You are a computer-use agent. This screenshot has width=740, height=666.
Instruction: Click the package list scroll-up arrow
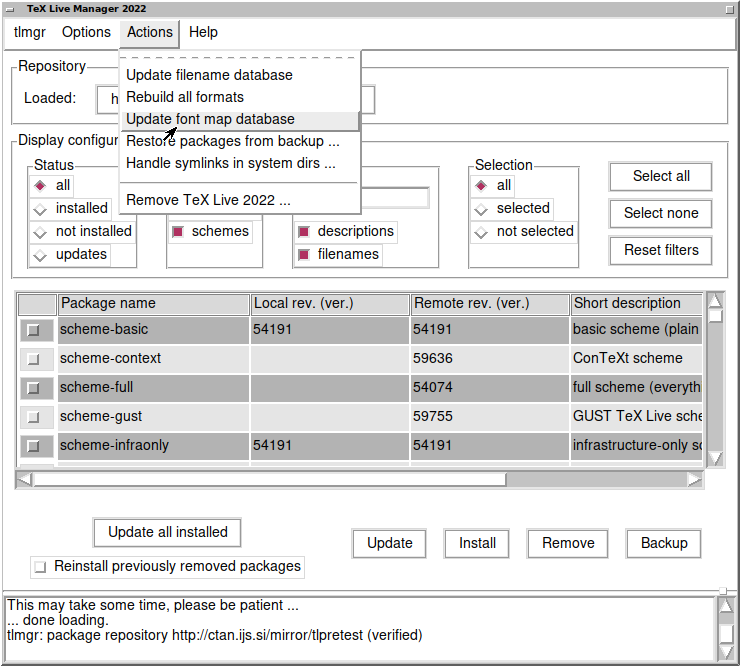pyautogui.click(x=715, y=300)
